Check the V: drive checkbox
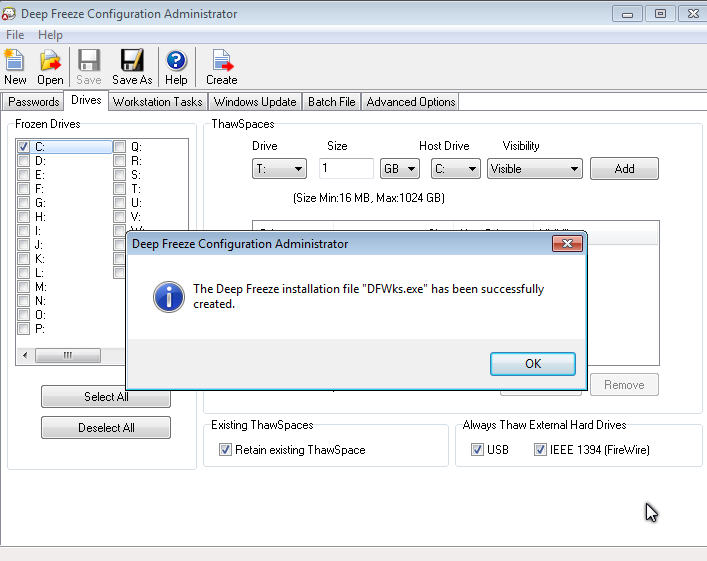 click(x=119, y=216)
